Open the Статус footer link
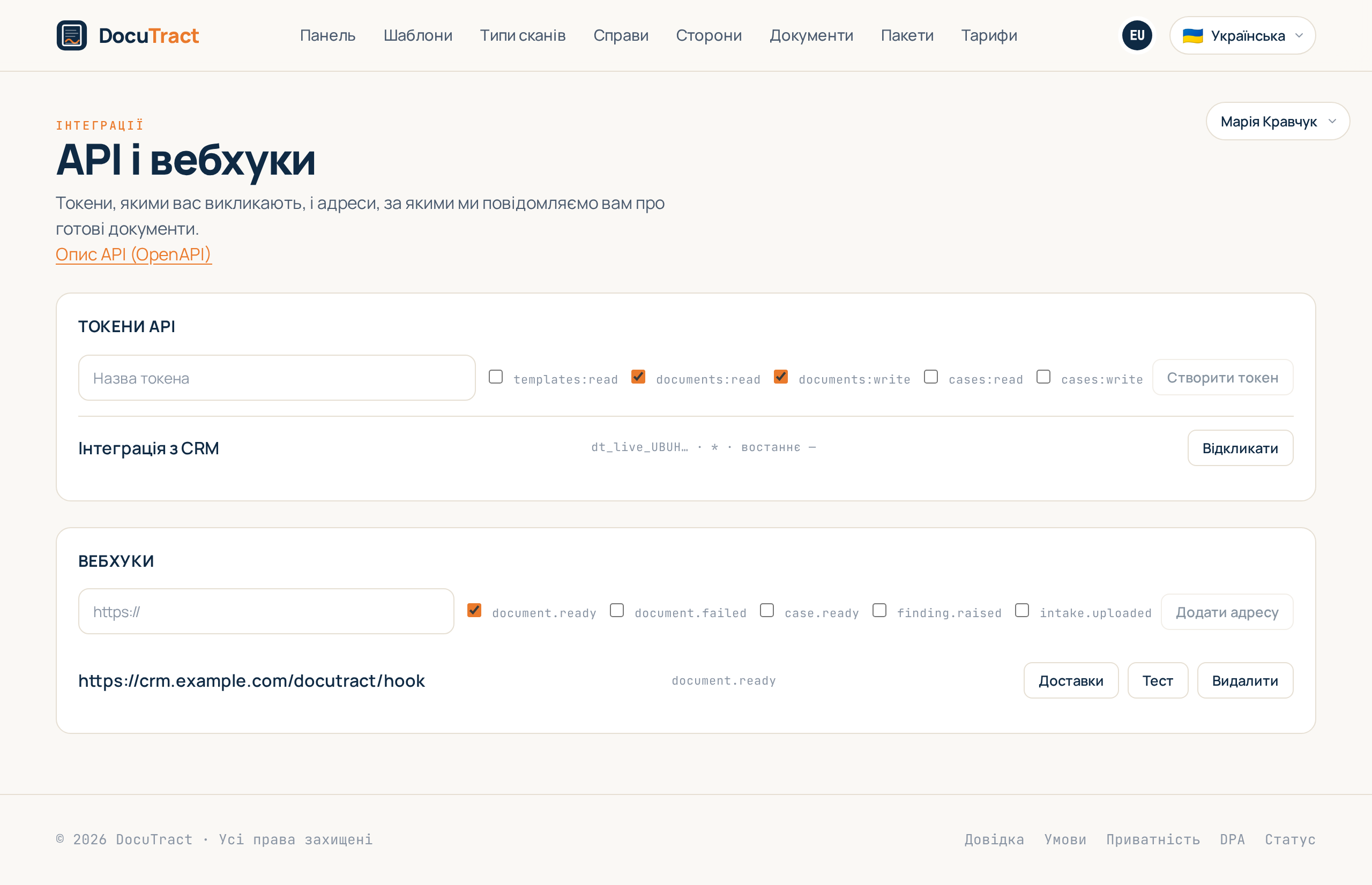This screenshot has height=885, width=1372. pyautogui.click(x=1290, y=839)
